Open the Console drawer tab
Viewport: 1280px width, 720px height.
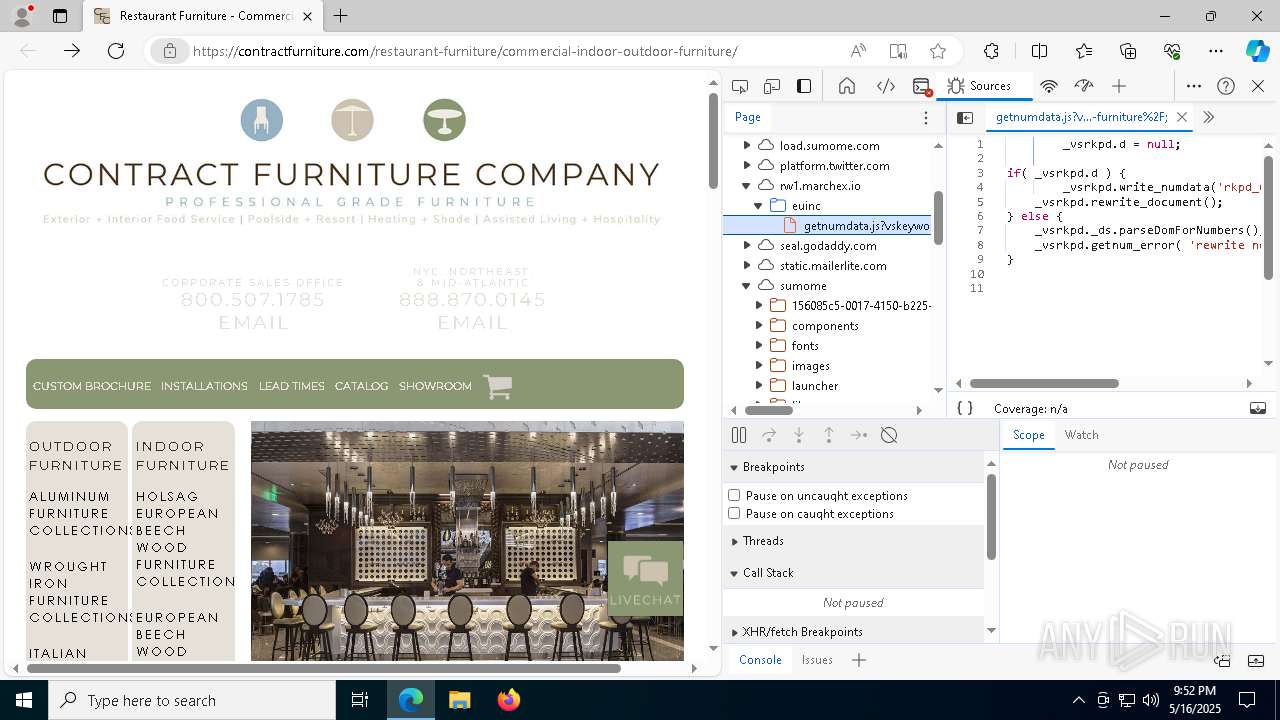click(x=760, y=660)
